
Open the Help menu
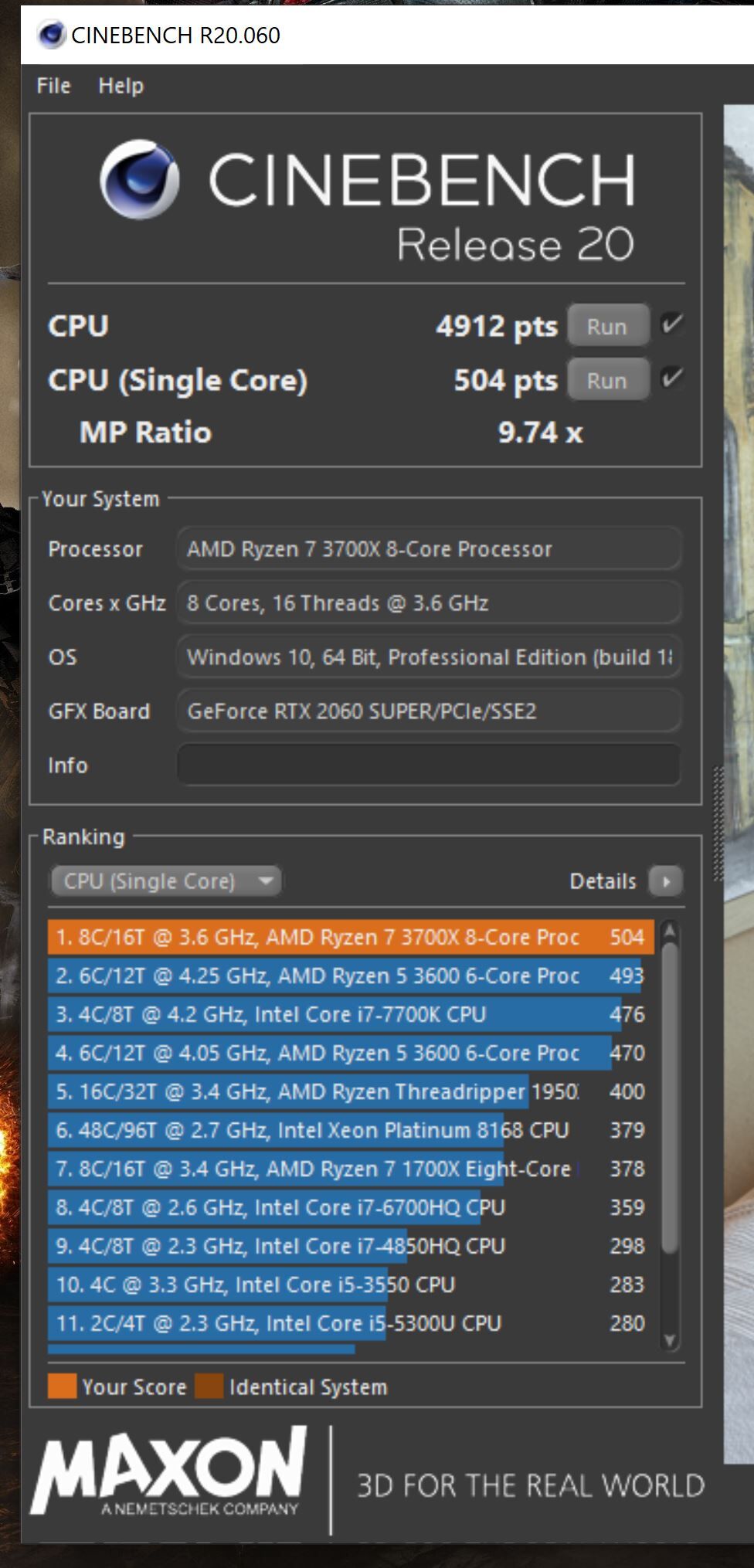(121, 85)
